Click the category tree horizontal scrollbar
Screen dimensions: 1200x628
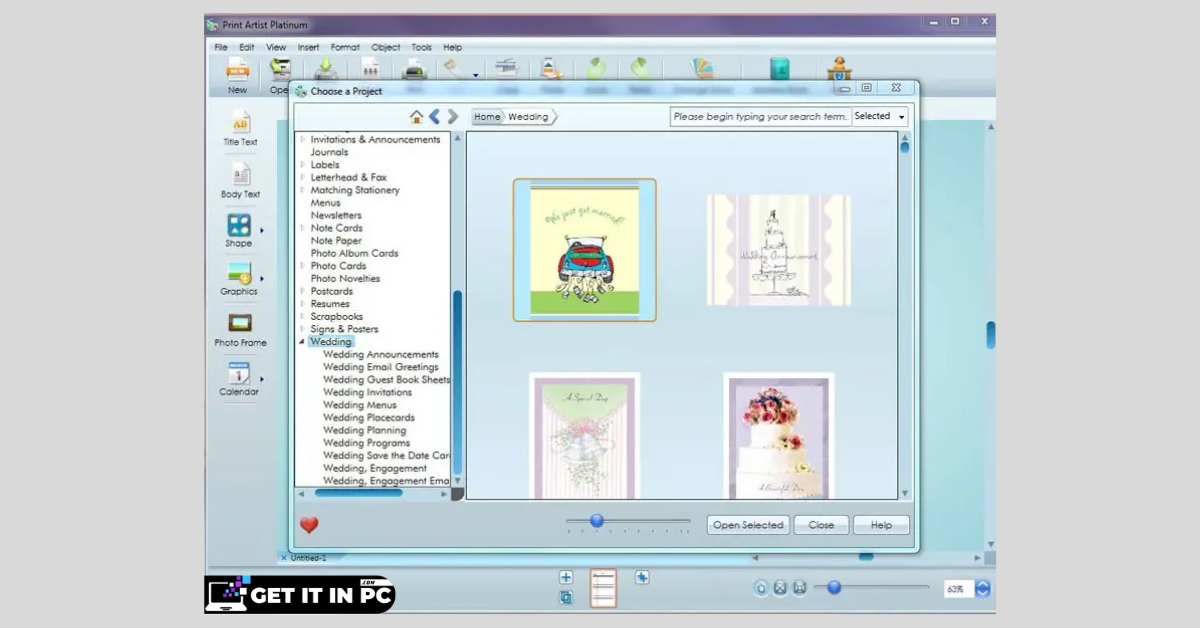(358, 493)
